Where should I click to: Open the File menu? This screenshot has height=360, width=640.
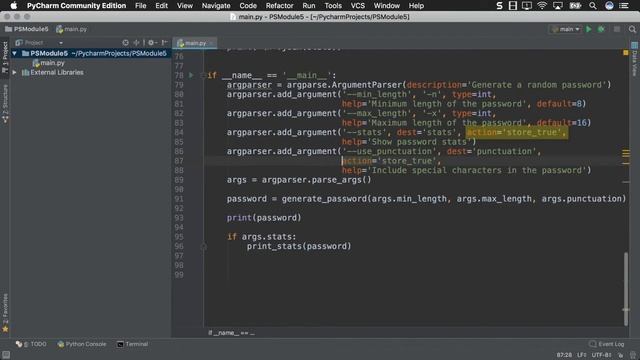[x=140, y=6]
